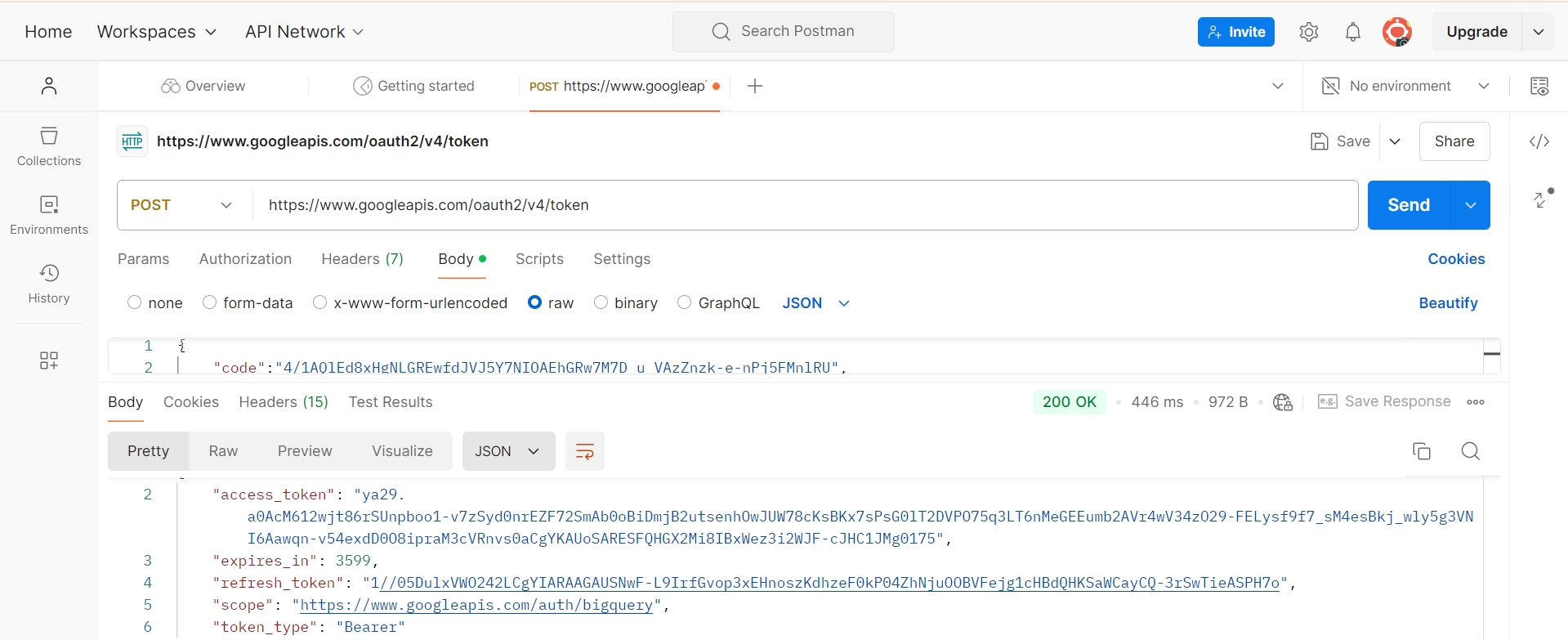Click the Save Response icon
Screen dimensions: 1568x640
1328,401
